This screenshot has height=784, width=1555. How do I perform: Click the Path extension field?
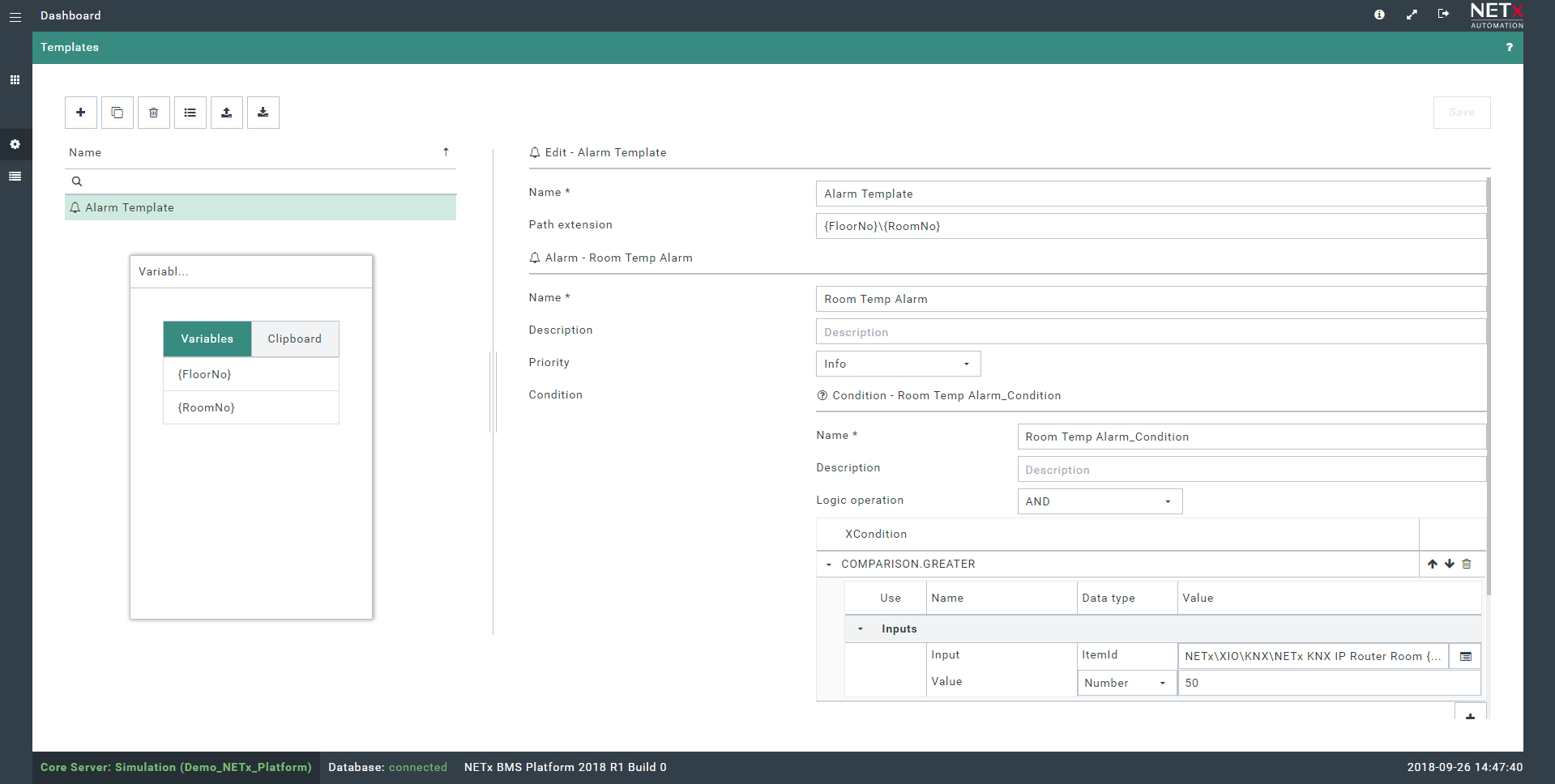click(1151, 226)
